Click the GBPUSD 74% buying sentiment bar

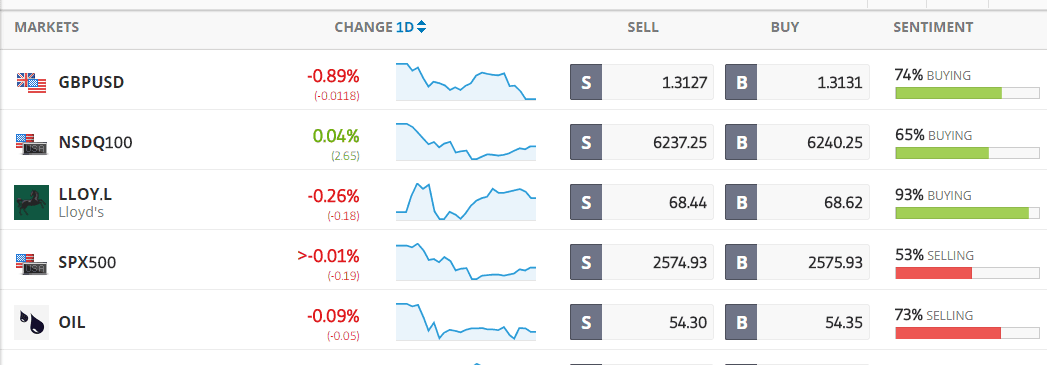tap(967, 93)
